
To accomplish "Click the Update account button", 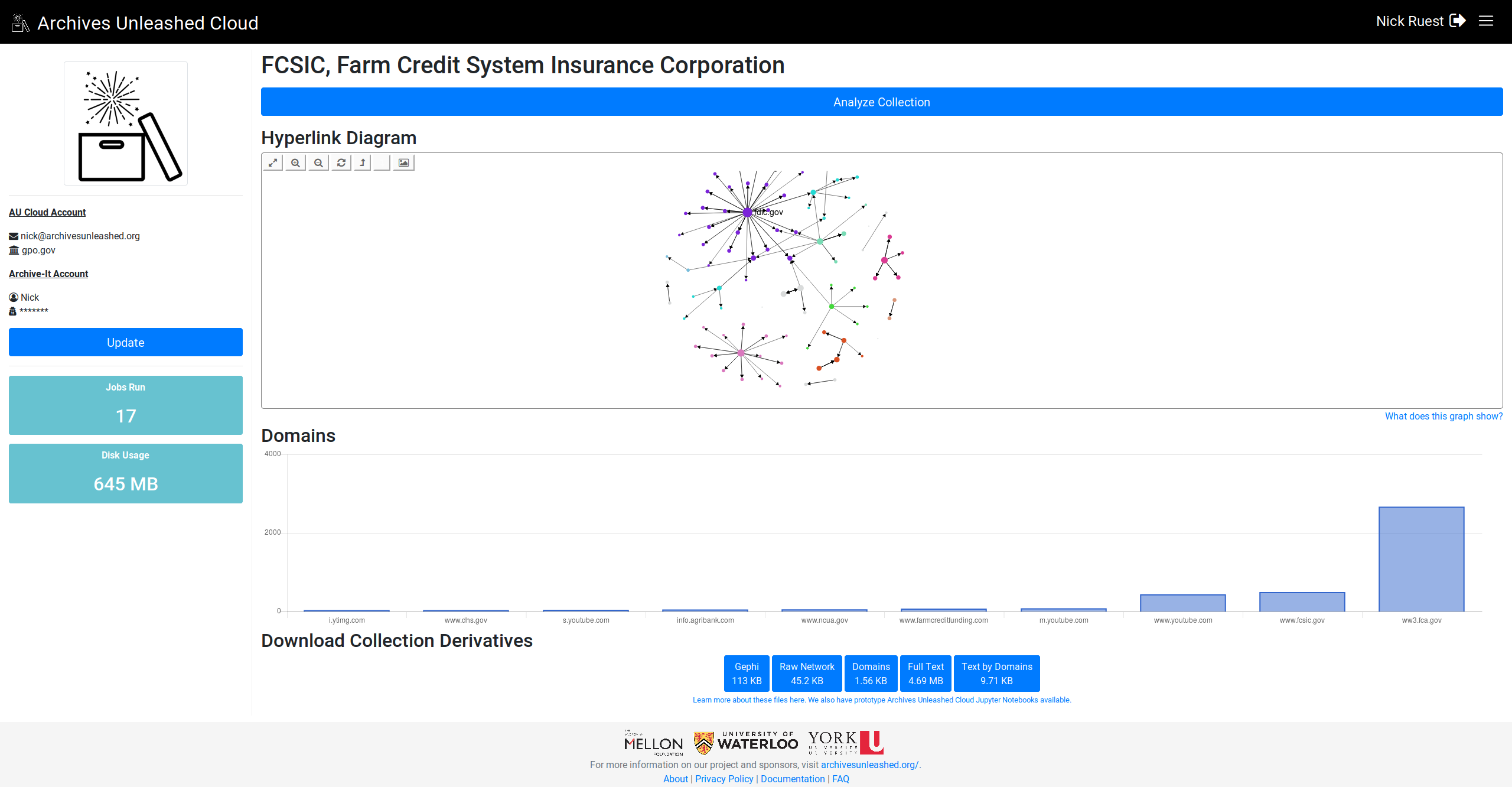I will point(126,342).
